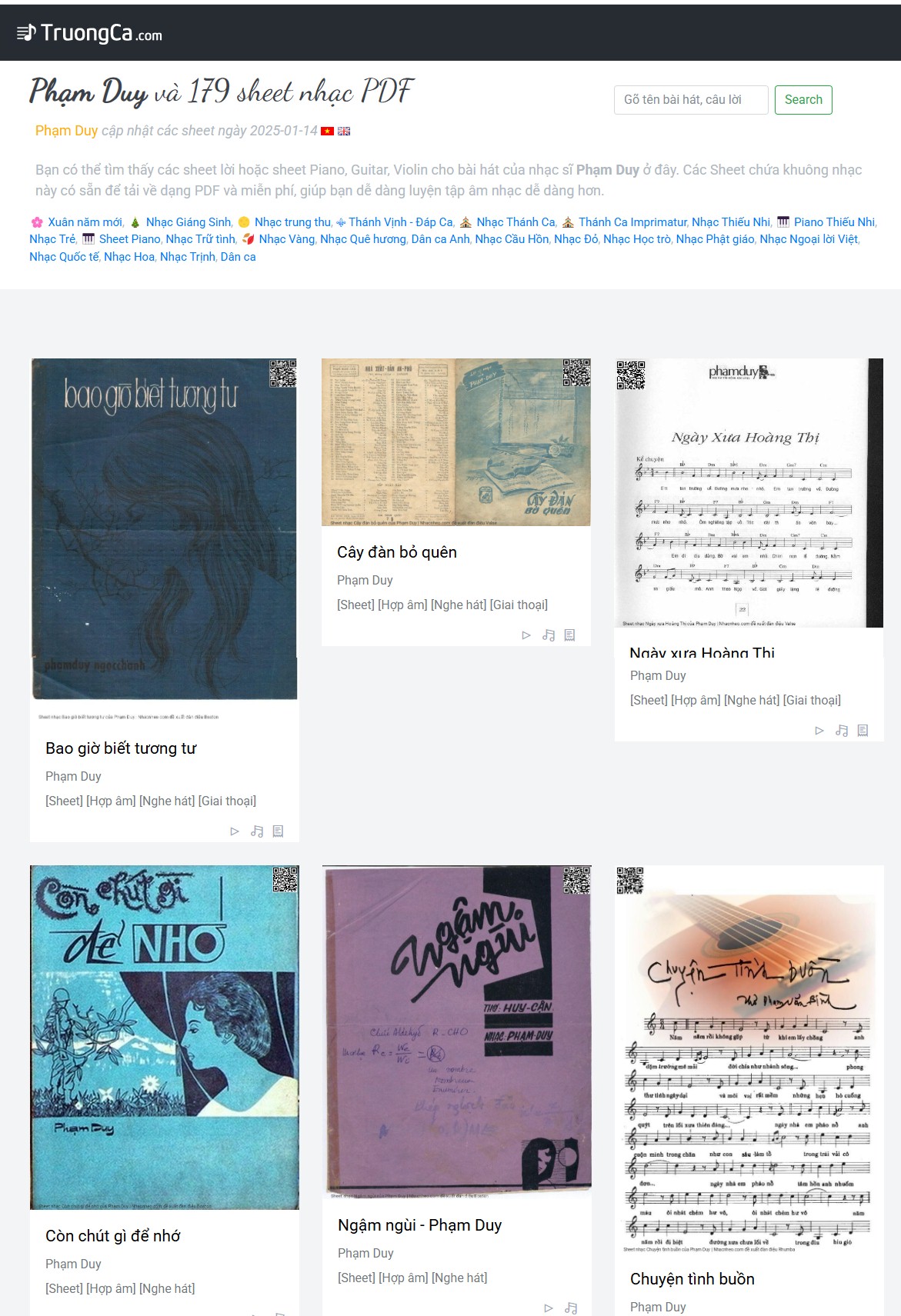The height and width of the screenshot is (1316, 901).
Task: Open the Còn chút gì để nhớ cover thumbnail
Action: coord(165,1038)
